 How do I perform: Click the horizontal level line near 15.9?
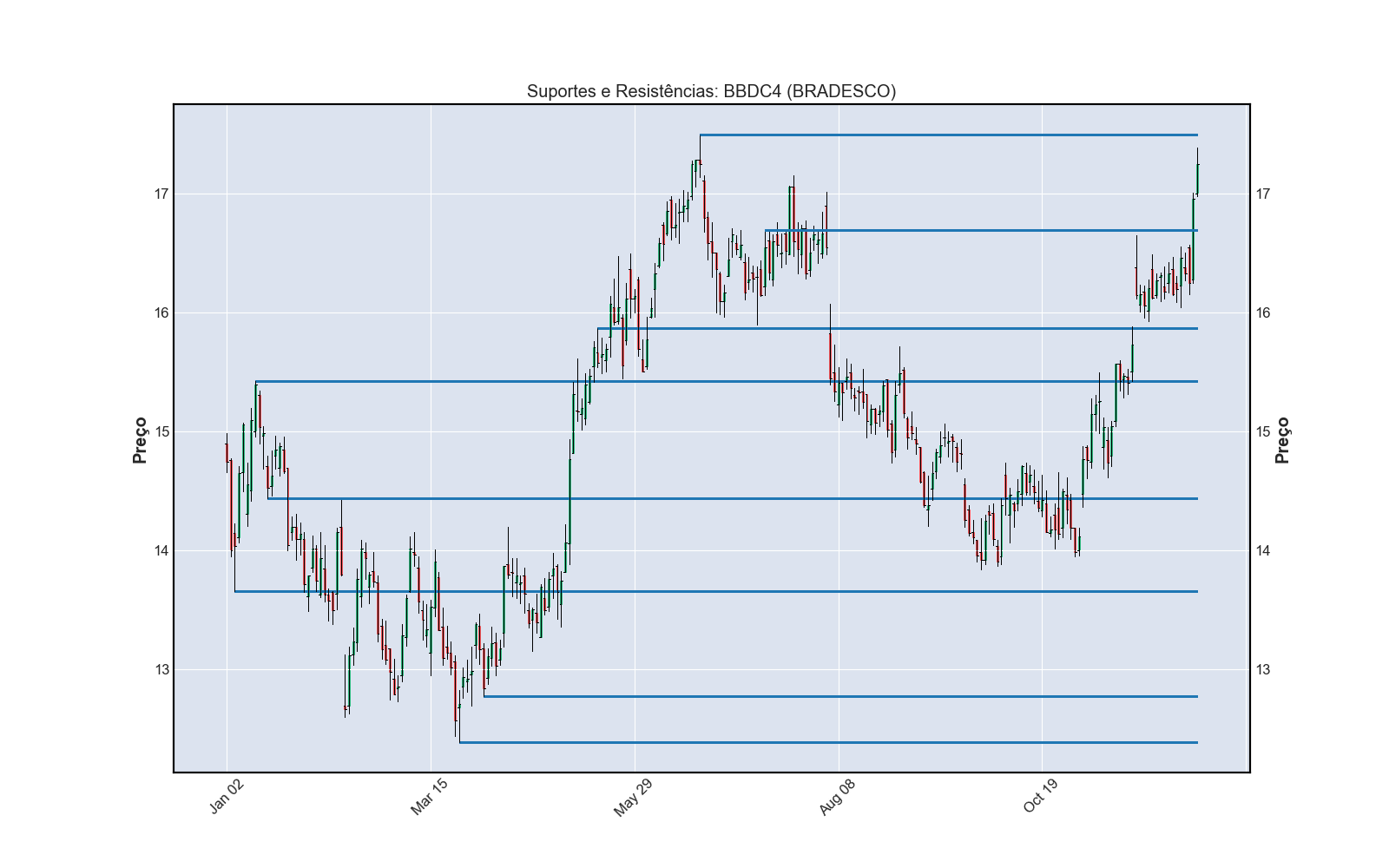click(x=898, y=328)
